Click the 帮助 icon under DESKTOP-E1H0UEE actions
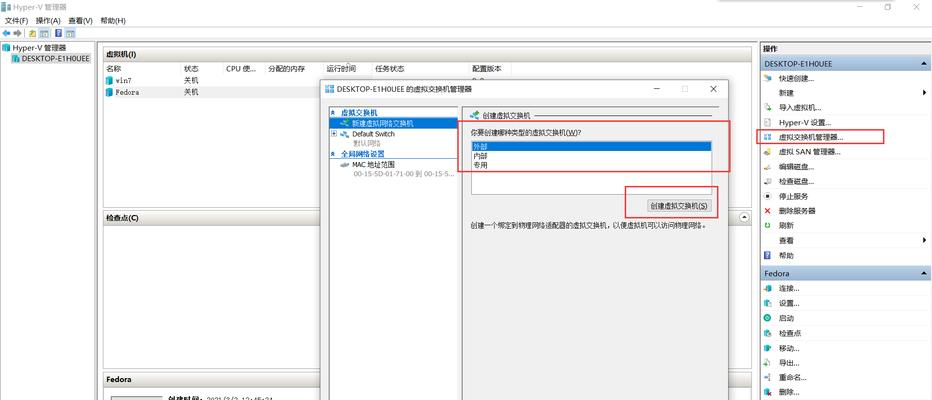 pos(767,256)
